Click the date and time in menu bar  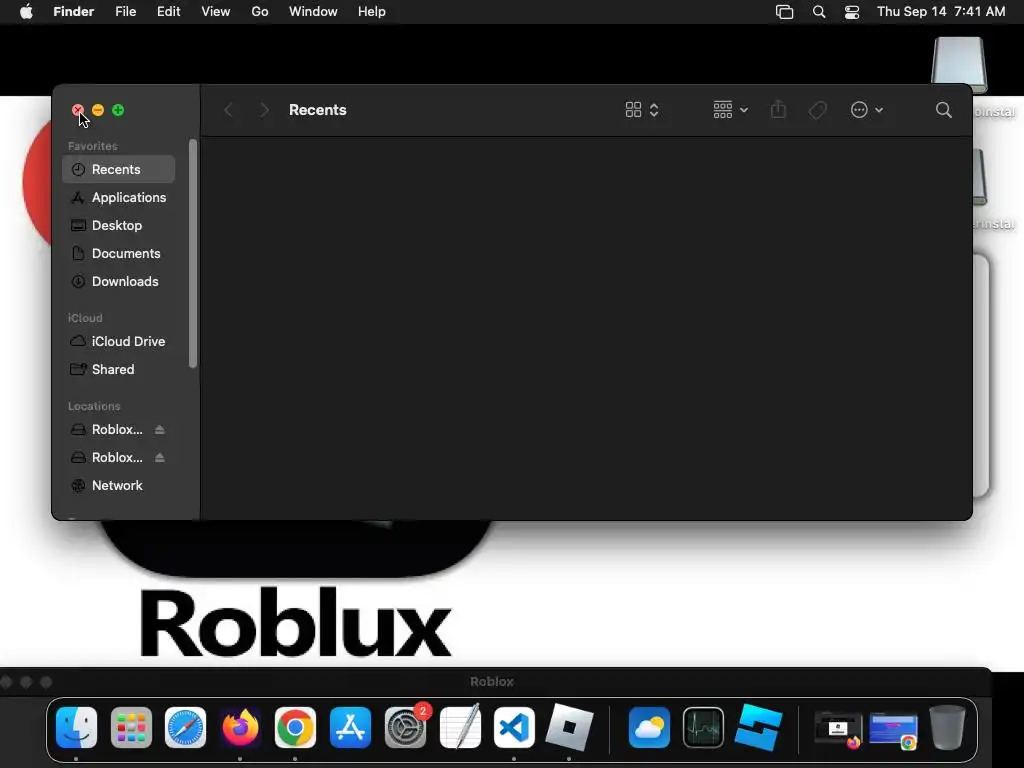[x=941, y=12]
